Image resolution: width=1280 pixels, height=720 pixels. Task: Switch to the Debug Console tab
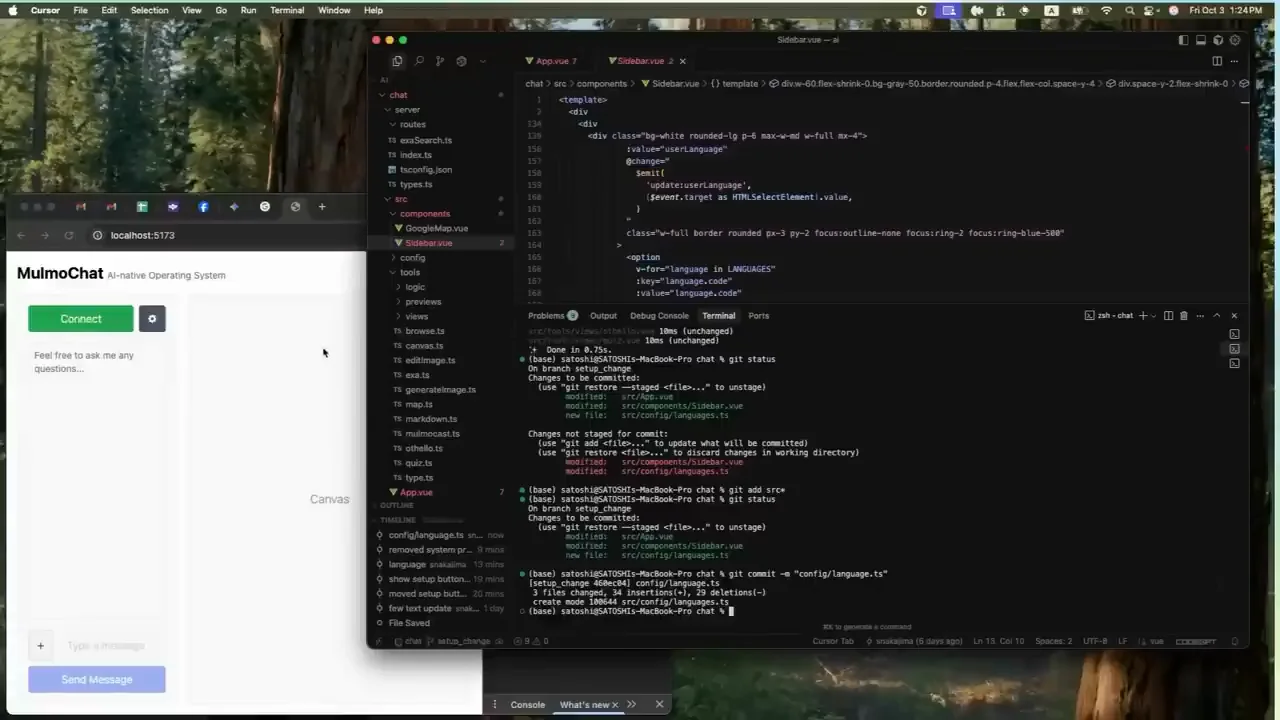[659, 316]
